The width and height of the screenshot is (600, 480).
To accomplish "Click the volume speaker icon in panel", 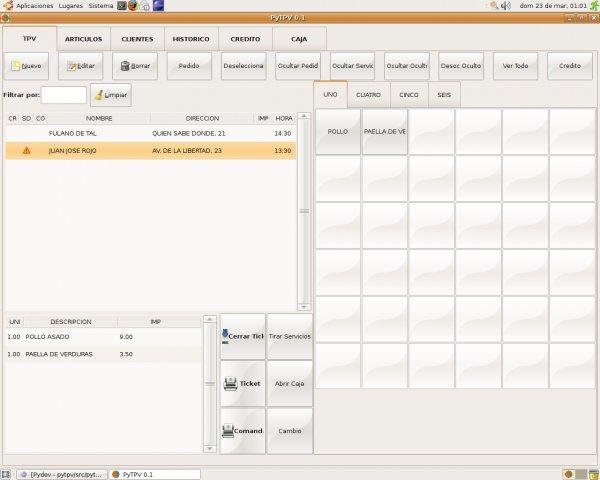I will [505, 6].
